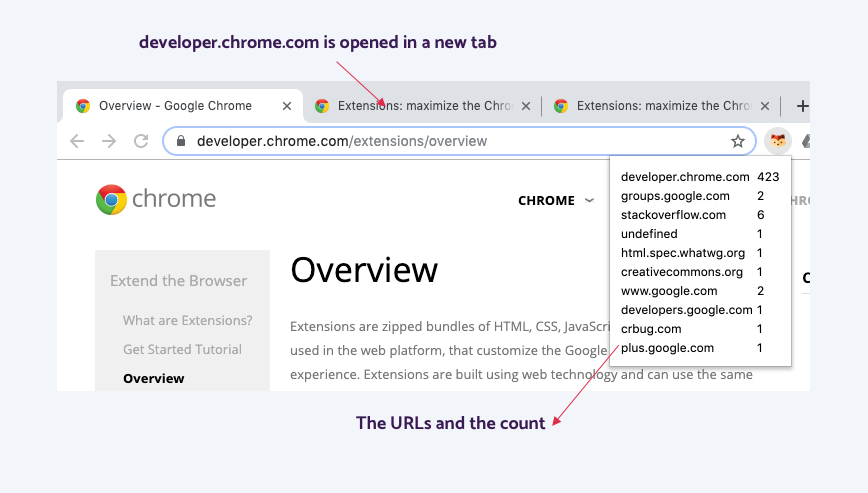This screenshot has width=868, height=493.
Task: Select Overview in the sidebar
Action: click(154, 378)
